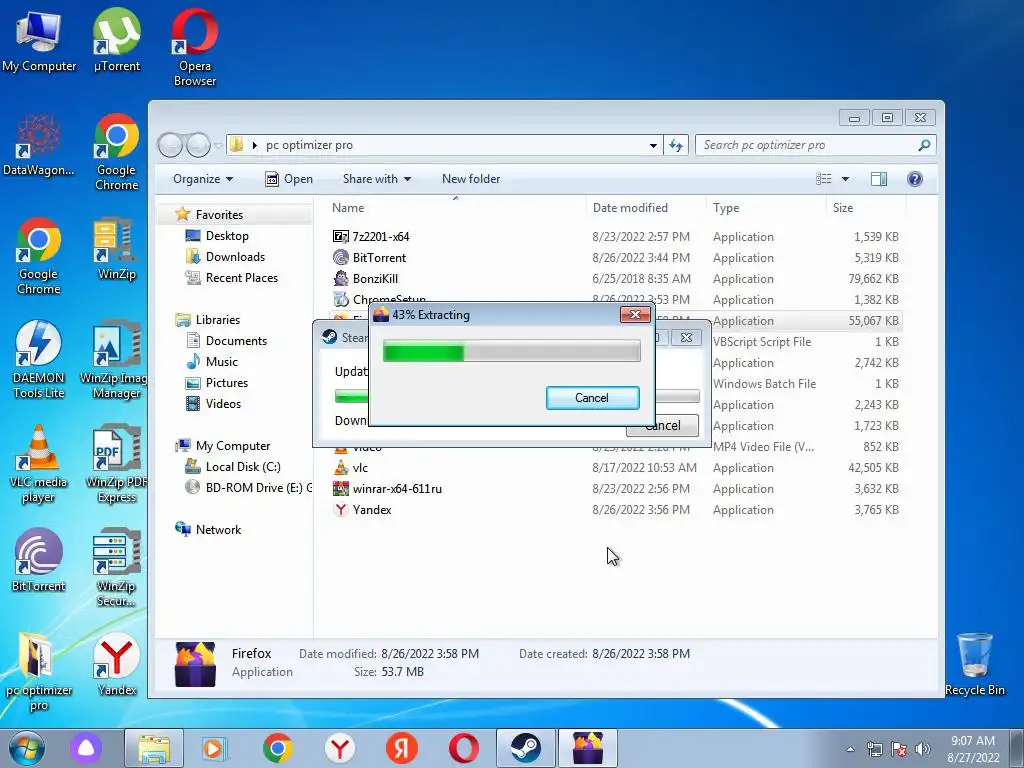The image size is (1024, 768).
Task: Create a New folder
Action: click(x=471, y=179)
